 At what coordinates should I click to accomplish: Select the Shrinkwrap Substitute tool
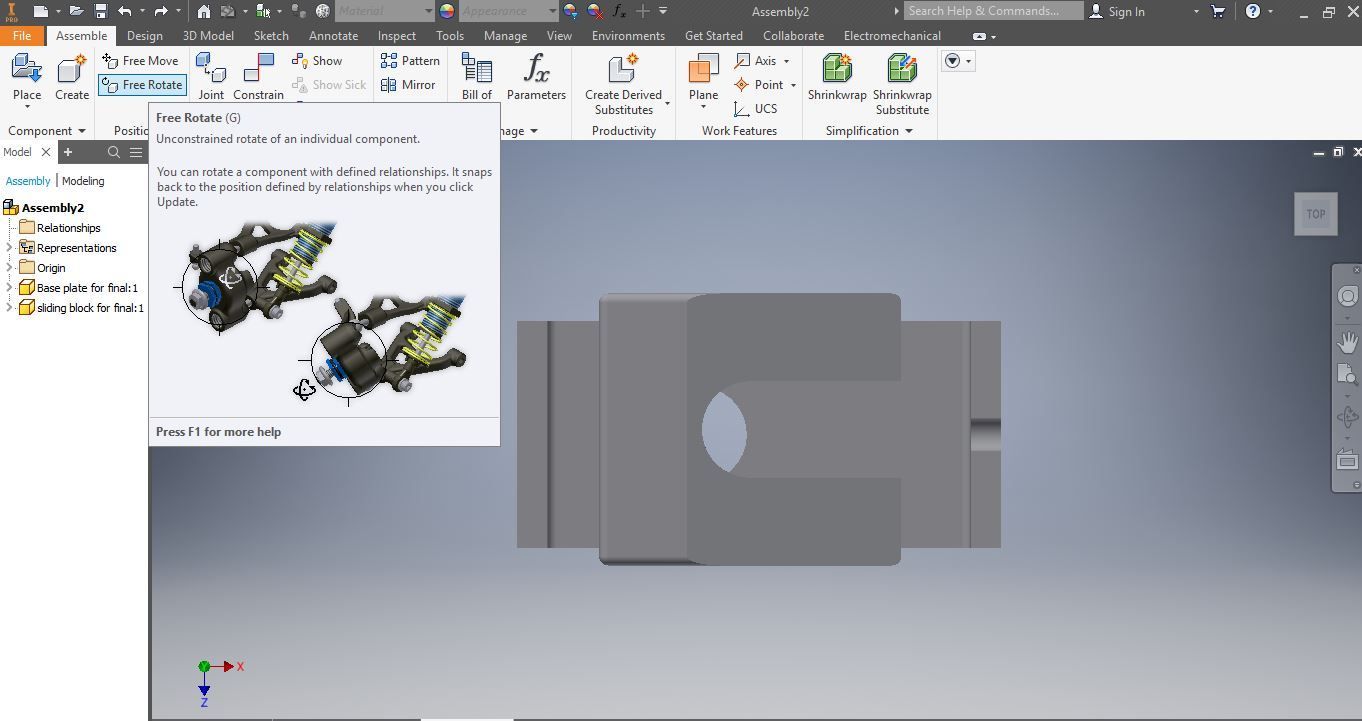coord(902,84)
